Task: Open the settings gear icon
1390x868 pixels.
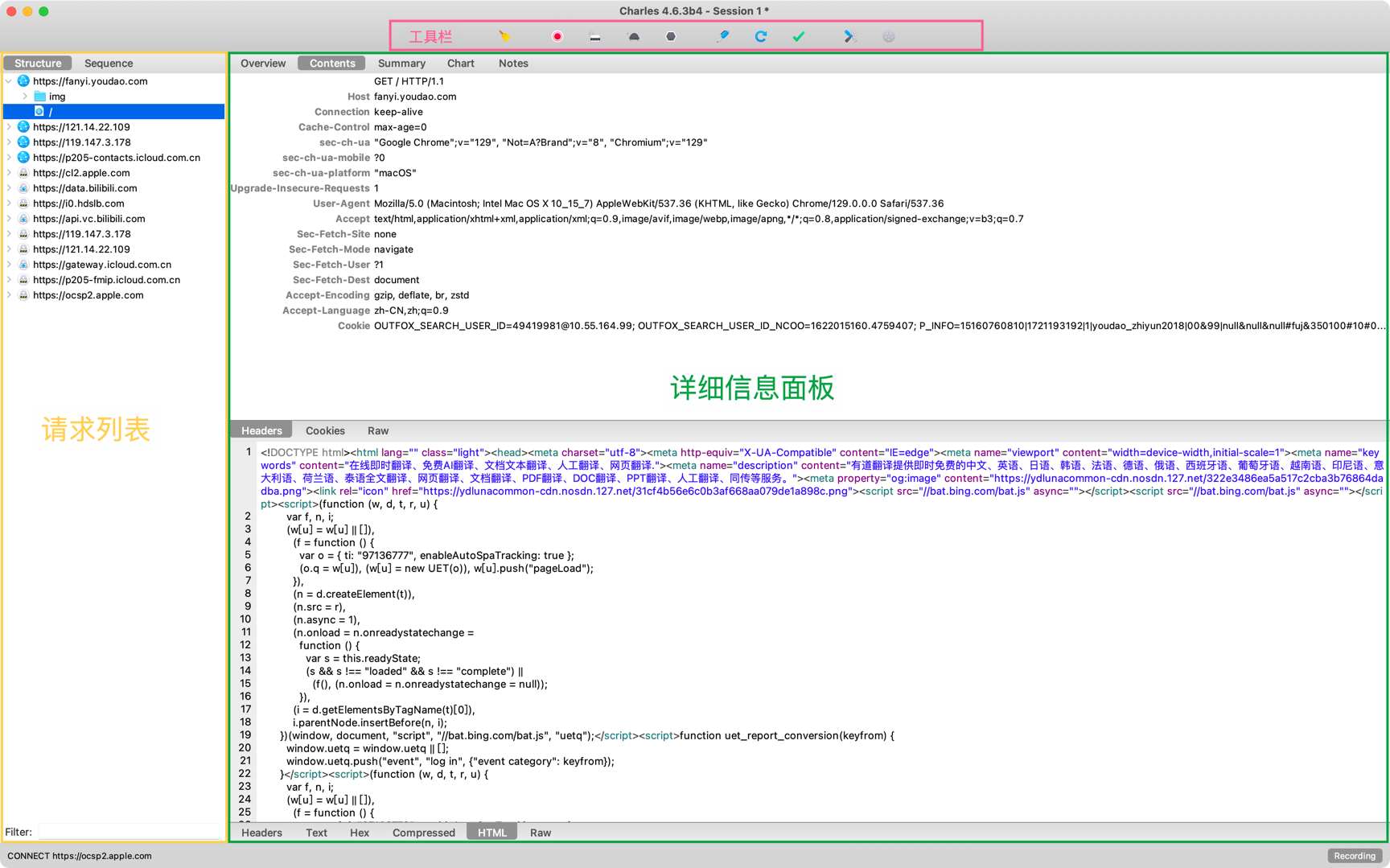Action: 888,36
